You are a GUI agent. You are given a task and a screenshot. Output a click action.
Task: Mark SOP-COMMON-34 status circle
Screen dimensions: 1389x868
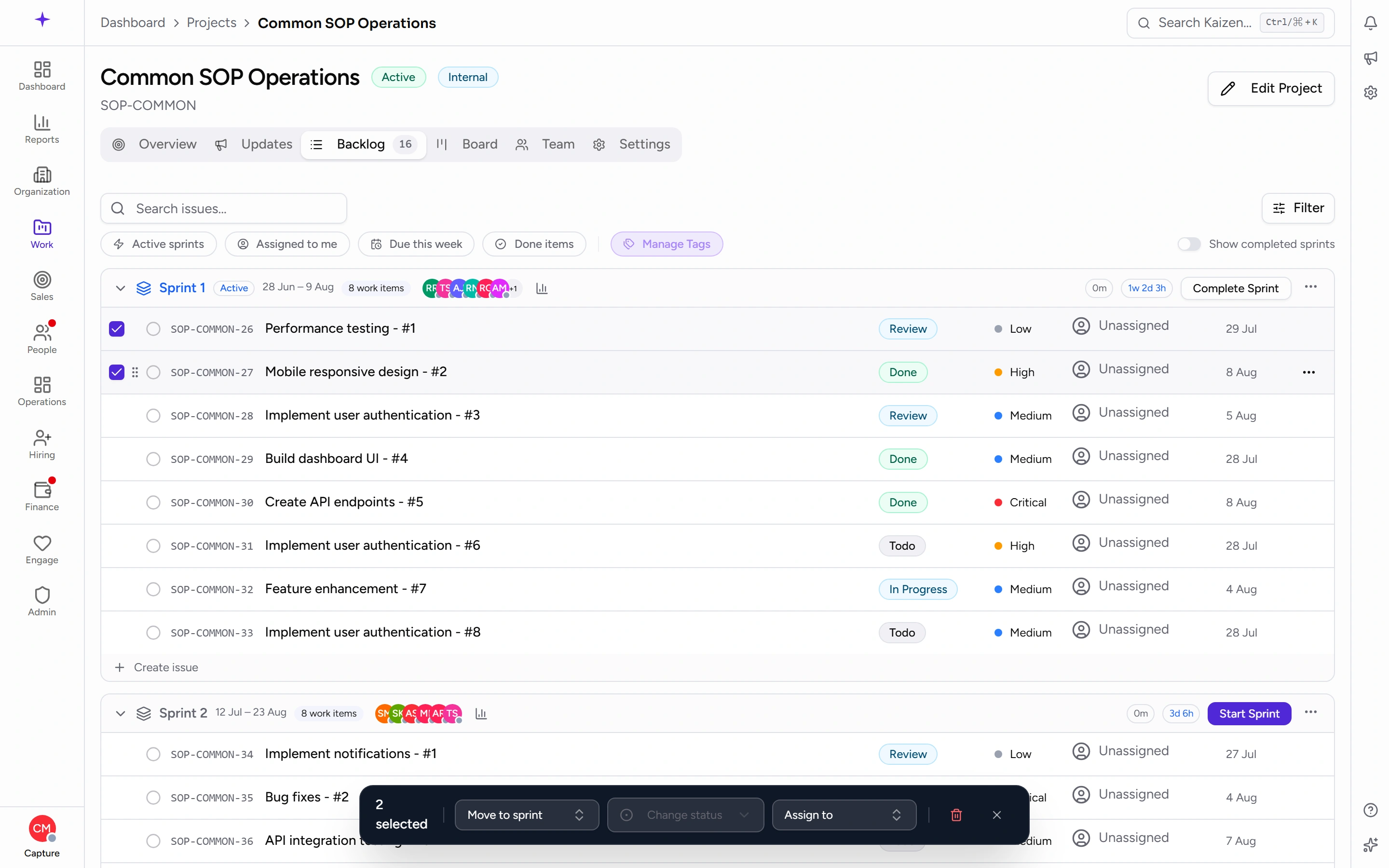(153, 754)
